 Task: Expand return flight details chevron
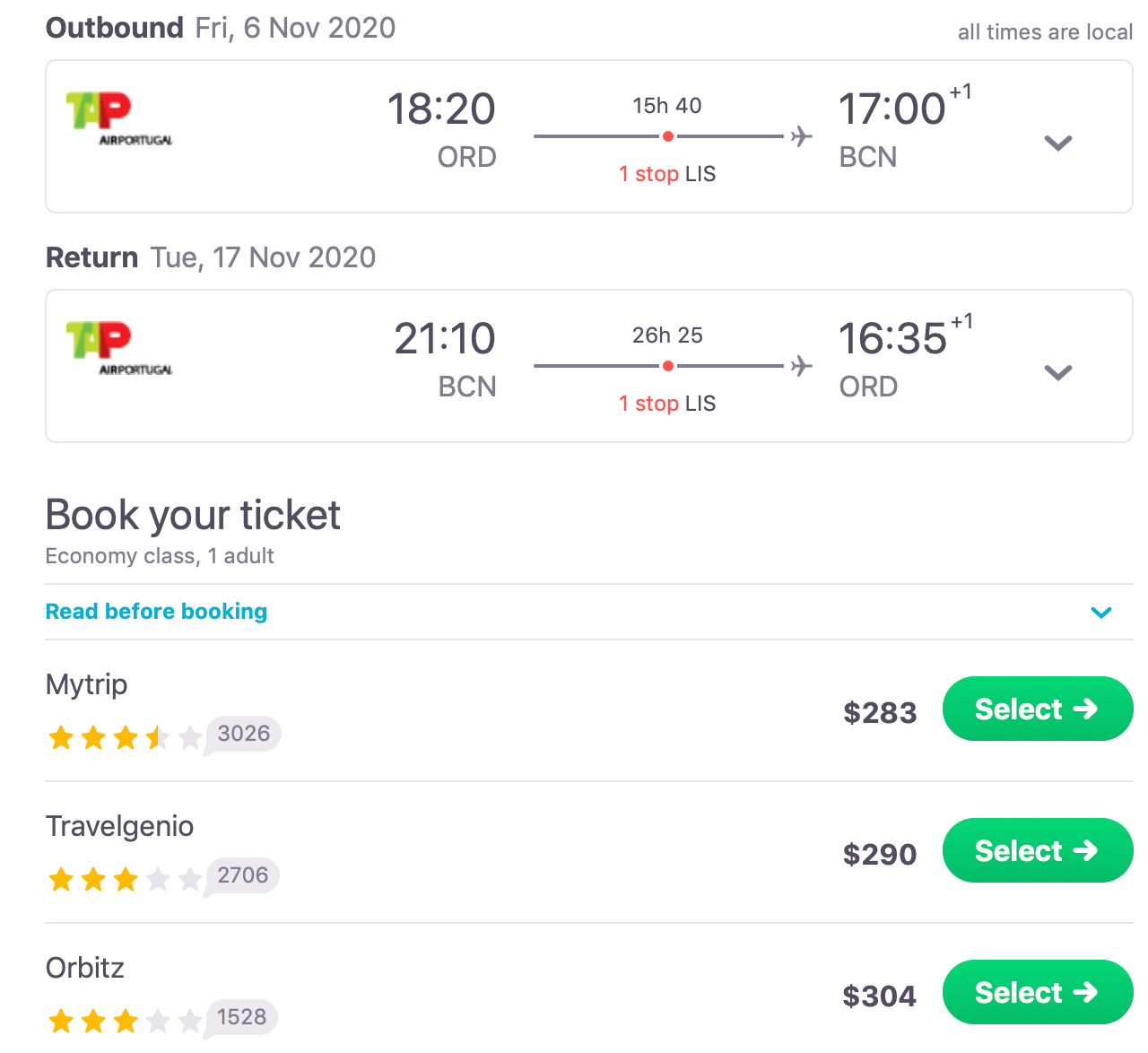coord(1058,372)
